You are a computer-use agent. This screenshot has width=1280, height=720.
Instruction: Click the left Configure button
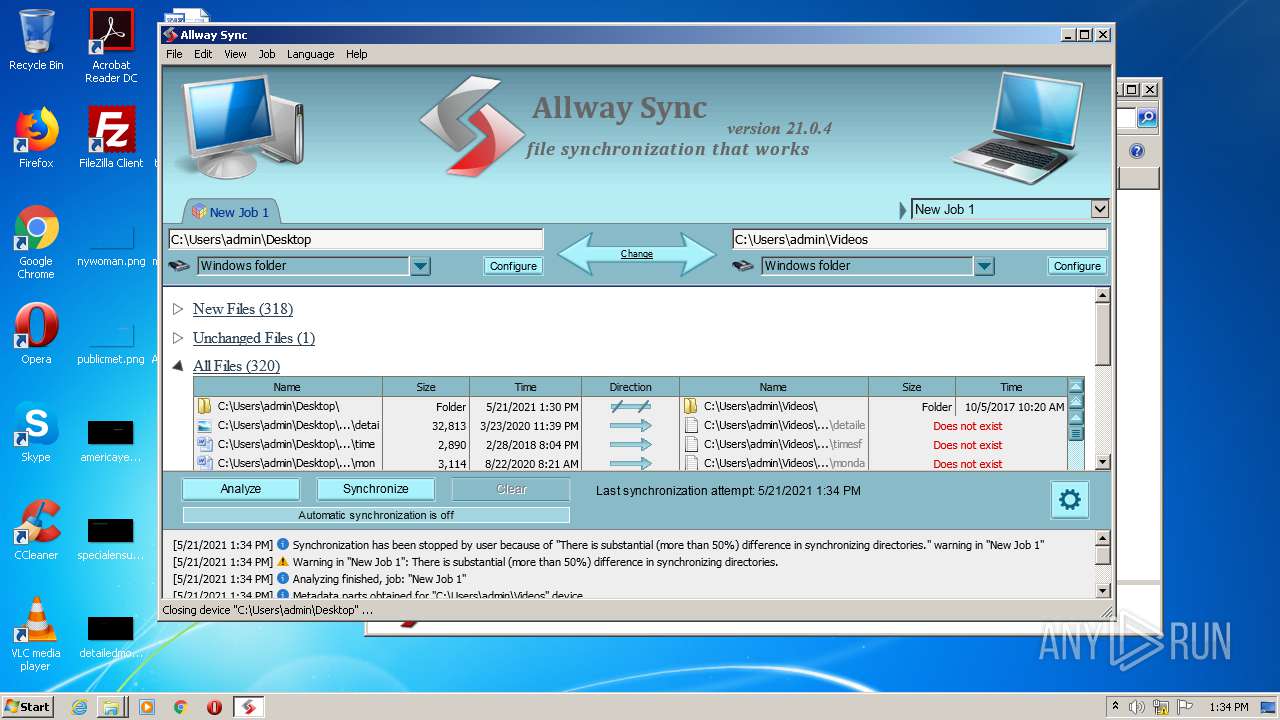tap(513, 266)
